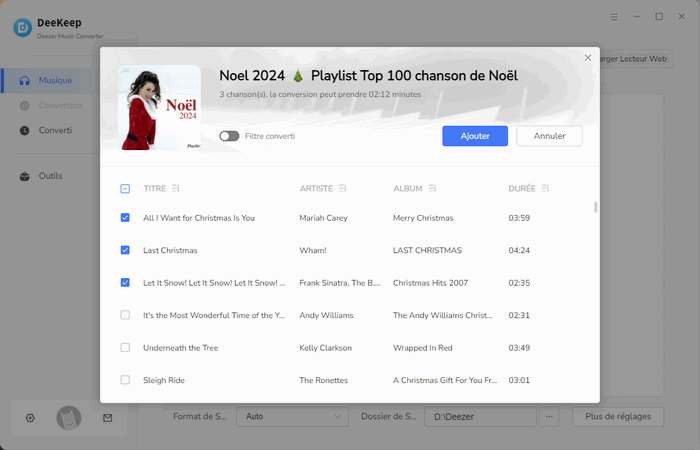Click the Wham! artist cell

[x=312, y=250]
